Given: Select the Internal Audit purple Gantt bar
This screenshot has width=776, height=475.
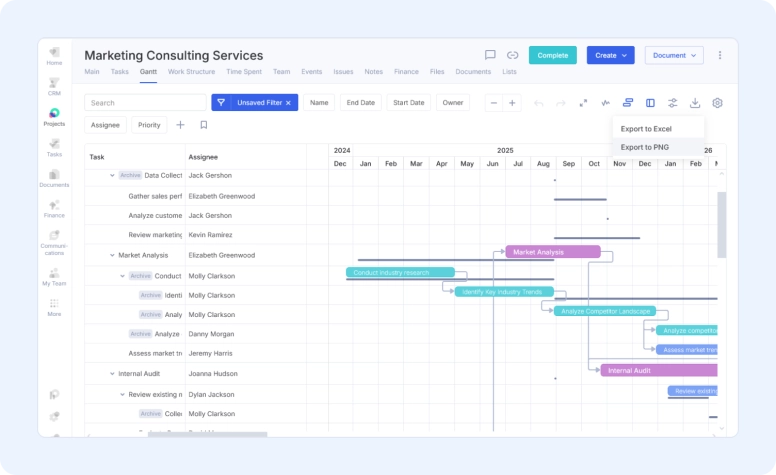Looking at the screenshot, I should (x=659, y=370).
